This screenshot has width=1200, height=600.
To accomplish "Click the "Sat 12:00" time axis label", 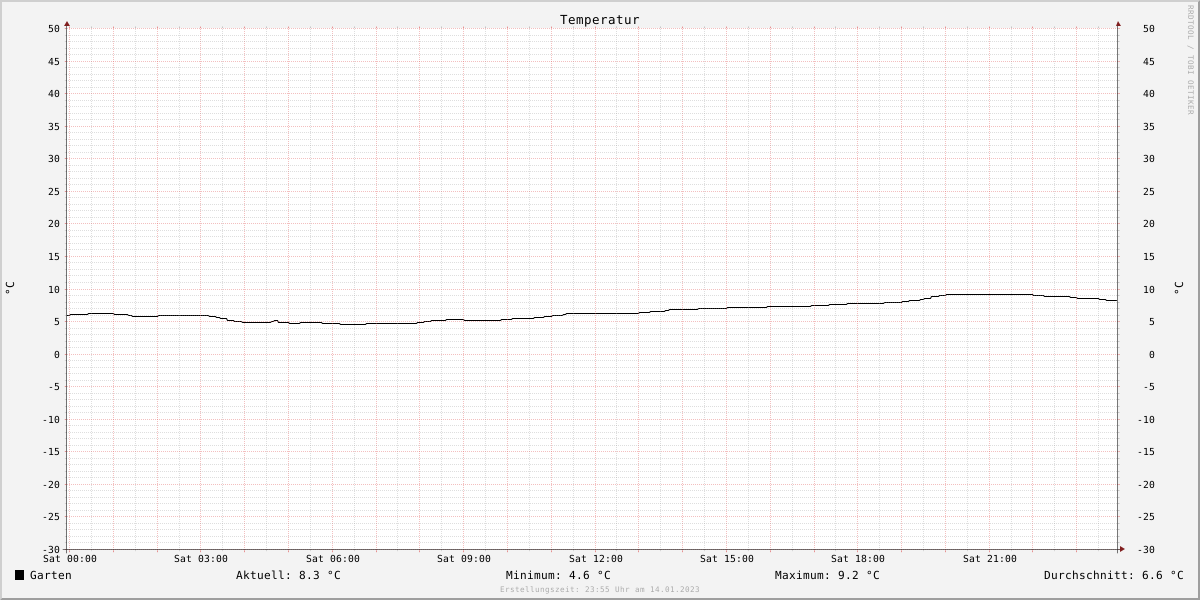I will [596, 559].
